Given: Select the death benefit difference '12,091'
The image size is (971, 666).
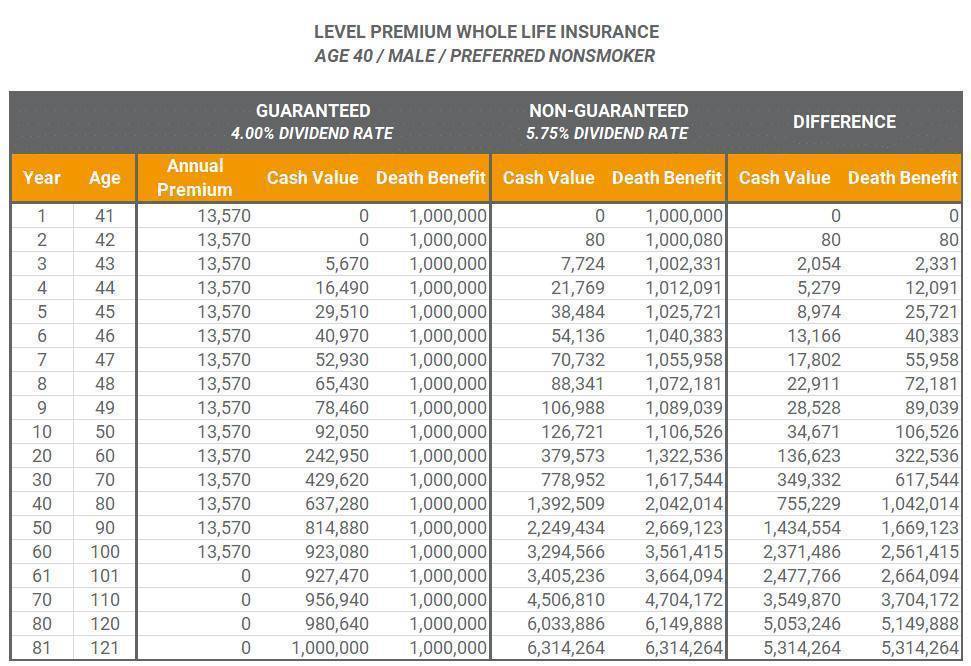Looking at the screenshot, I should (931, 288).
